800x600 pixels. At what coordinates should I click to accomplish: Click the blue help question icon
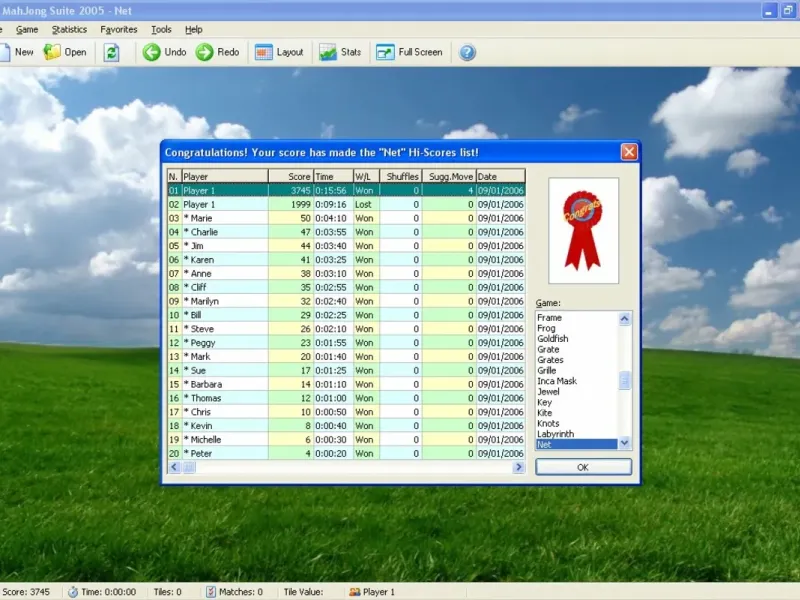(x=467, y=52)
